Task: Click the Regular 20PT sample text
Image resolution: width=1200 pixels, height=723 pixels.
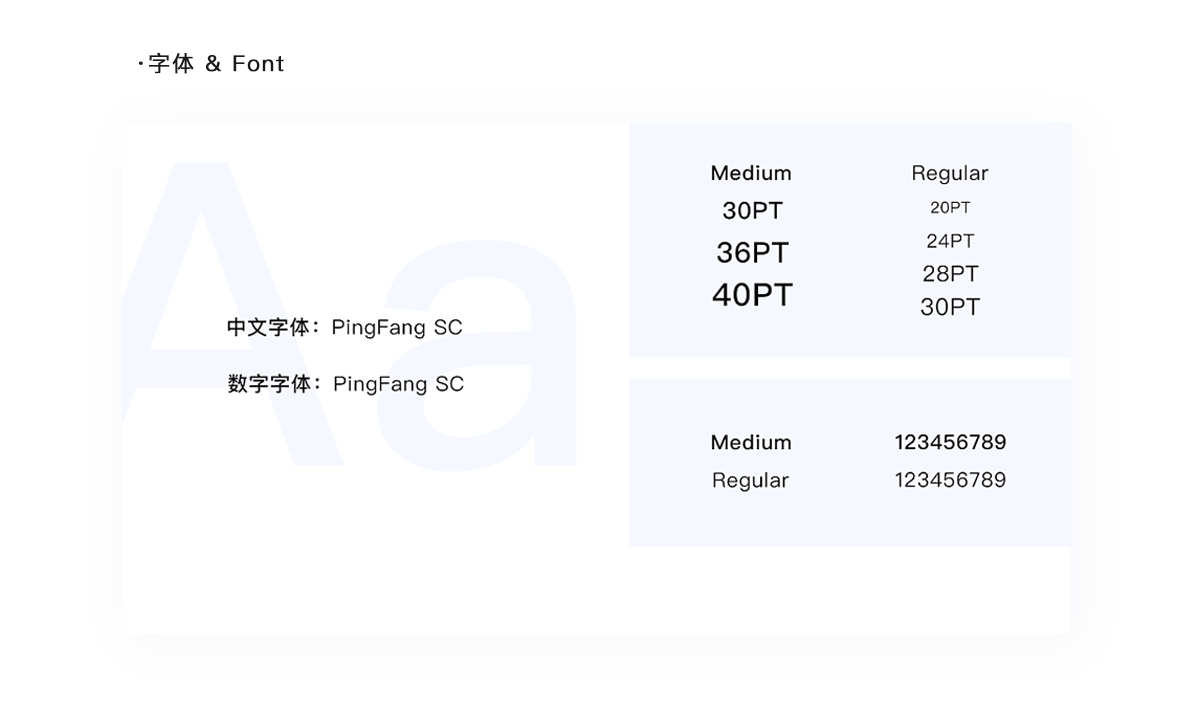Action: pyautogui.click(x=950, y=208)
